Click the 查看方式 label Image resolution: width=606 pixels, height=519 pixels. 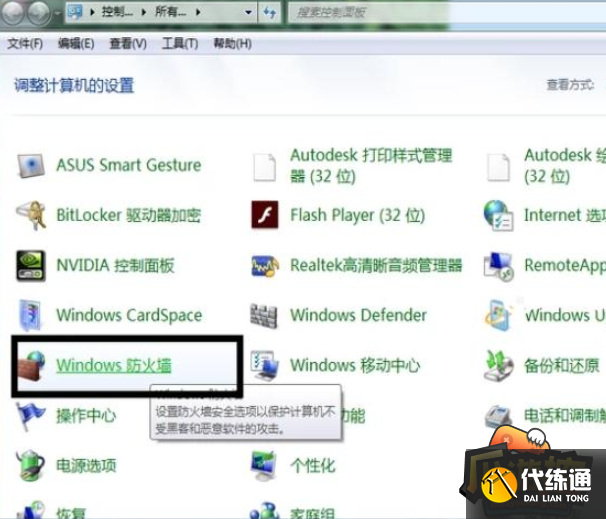tap(570, 85)
